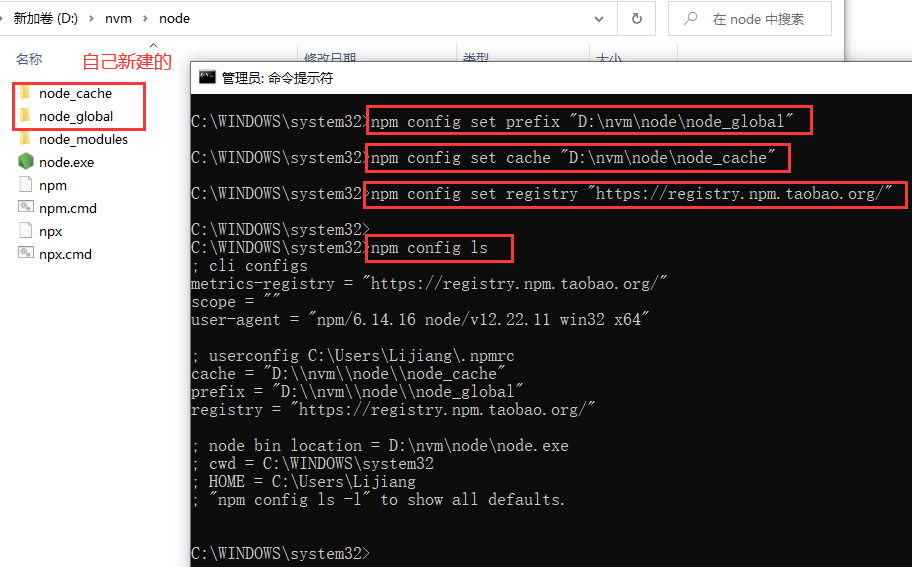Click the npm config ls command

(429, 248)
